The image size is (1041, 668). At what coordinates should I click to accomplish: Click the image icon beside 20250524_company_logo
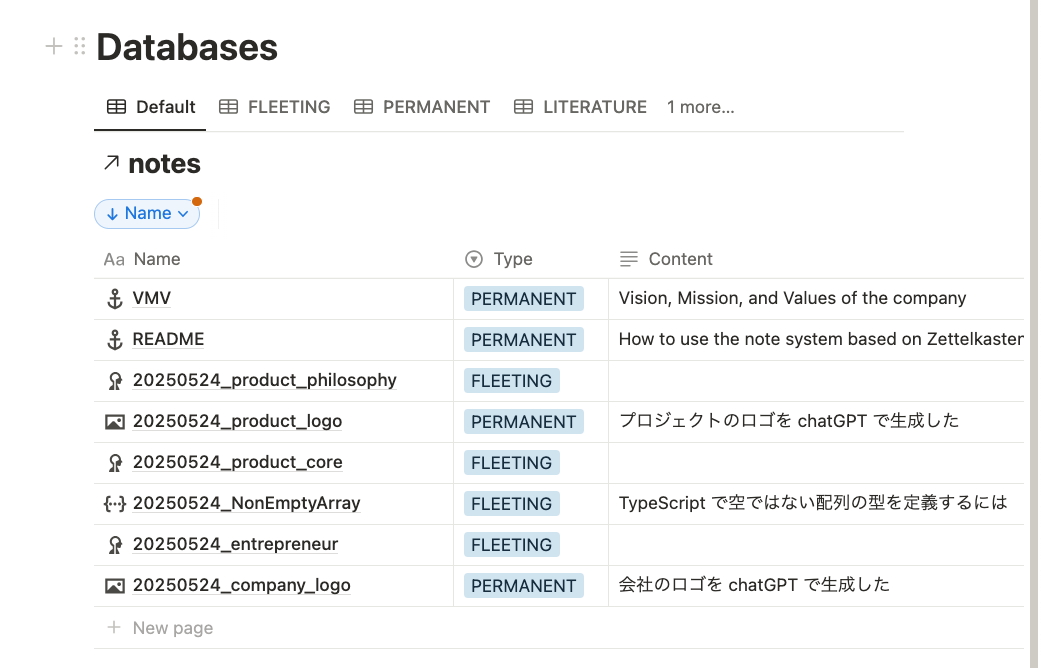(x=114, y=586)
